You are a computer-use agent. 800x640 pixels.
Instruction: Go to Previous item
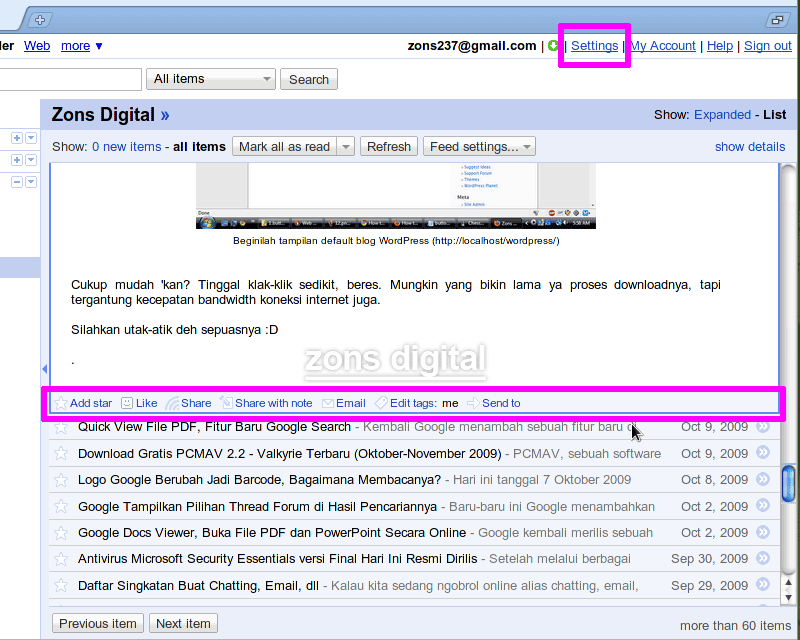pos(97,623)
